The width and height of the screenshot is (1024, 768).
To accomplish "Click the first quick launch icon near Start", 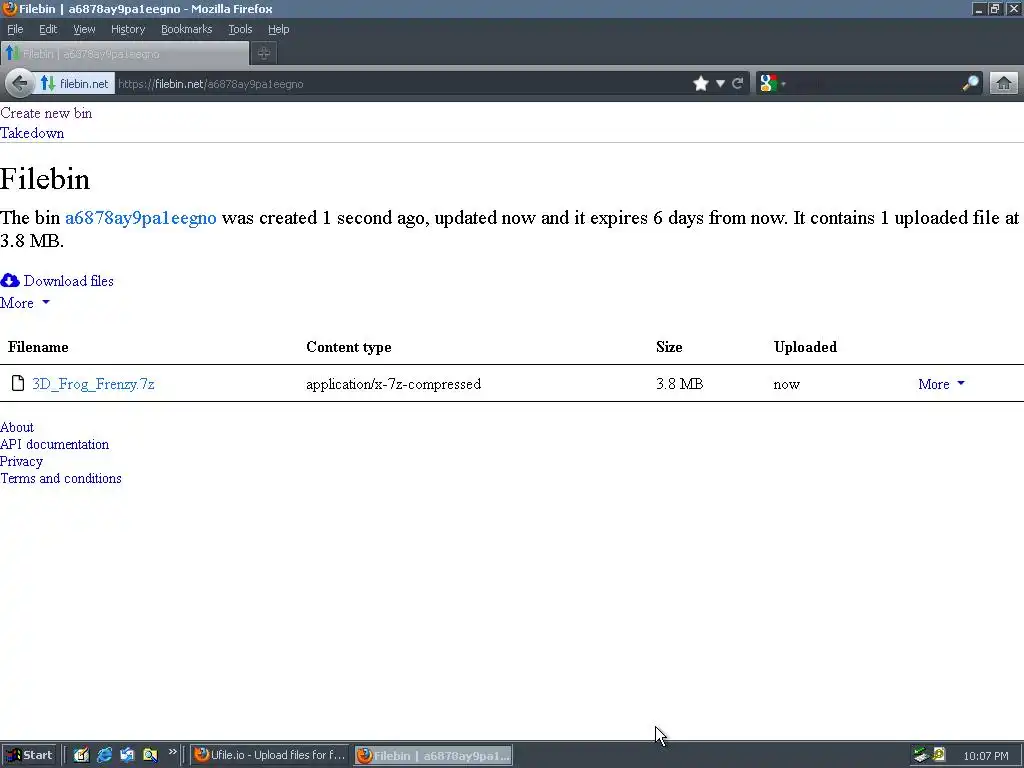I will pyautogui.click(x=81, y=755).
